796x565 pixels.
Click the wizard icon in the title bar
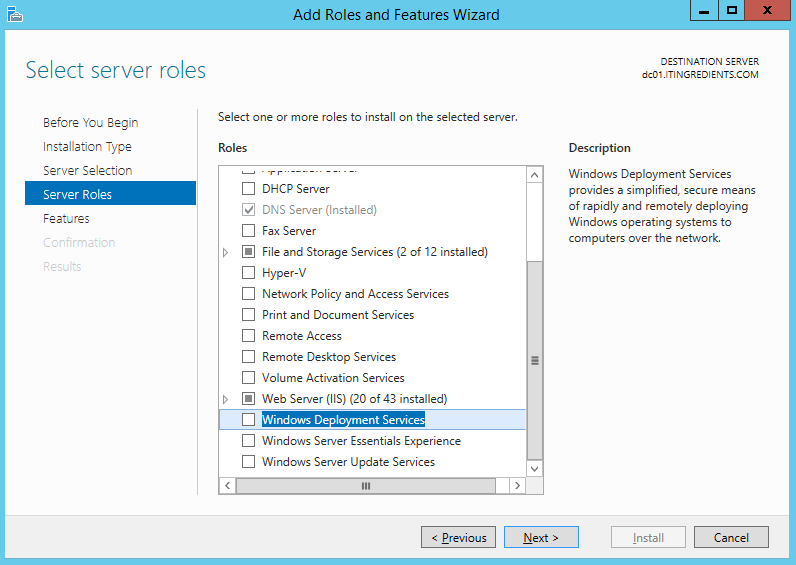tap(14, 14)
